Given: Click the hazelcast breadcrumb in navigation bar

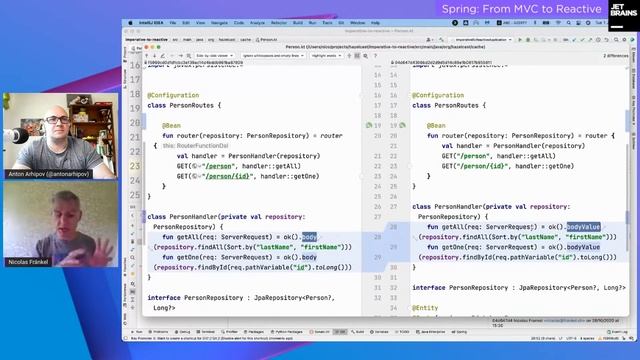Looking at the screenshot, I should 227,40.
